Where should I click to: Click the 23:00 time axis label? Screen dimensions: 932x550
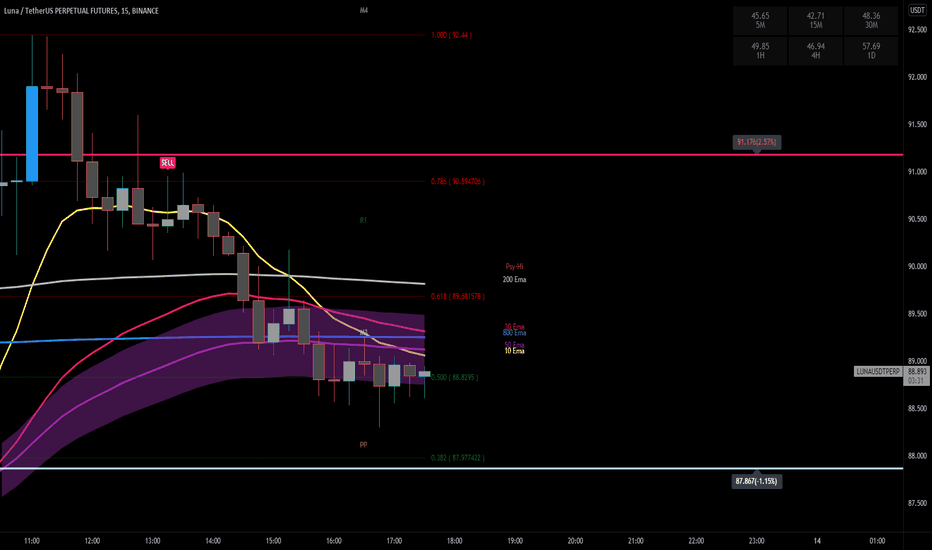(x=757, y=540)
